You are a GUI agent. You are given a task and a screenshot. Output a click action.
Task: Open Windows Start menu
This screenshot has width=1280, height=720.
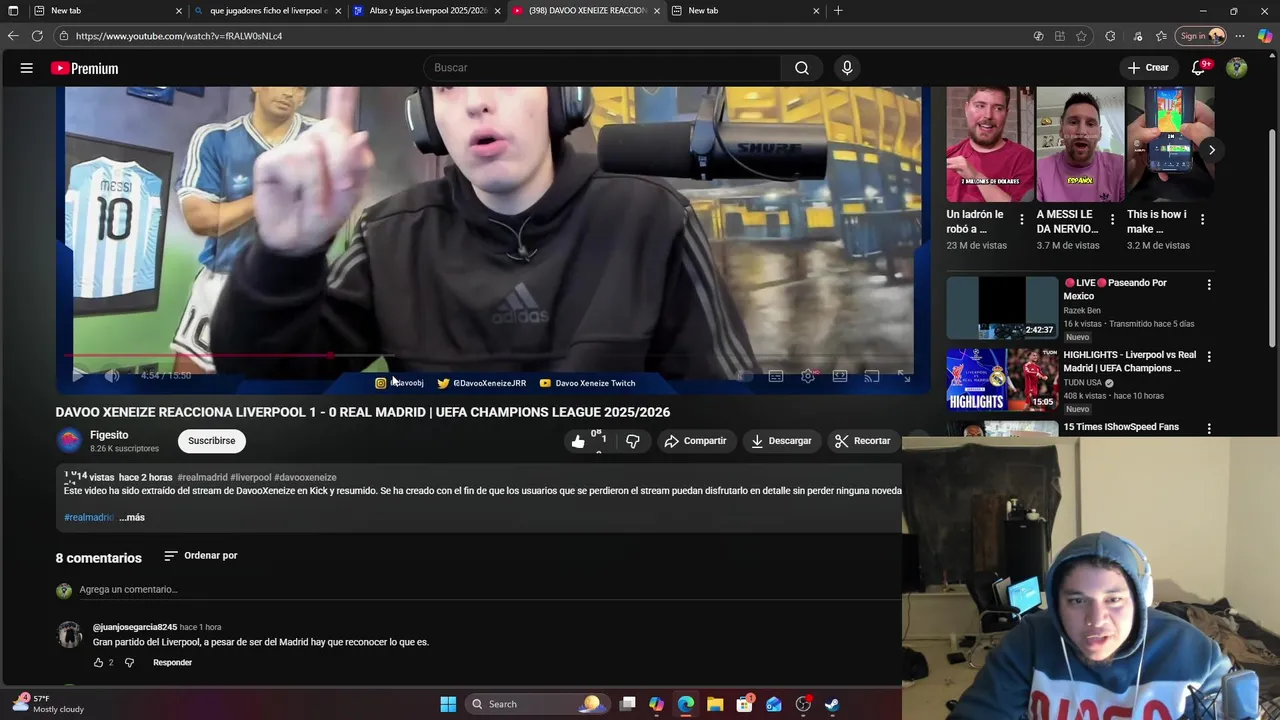point(448,704)
